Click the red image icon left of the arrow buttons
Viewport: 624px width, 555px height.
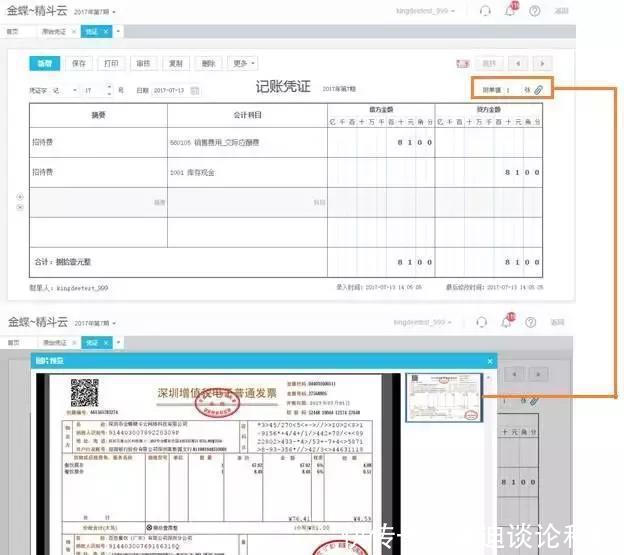coord(463,63)
